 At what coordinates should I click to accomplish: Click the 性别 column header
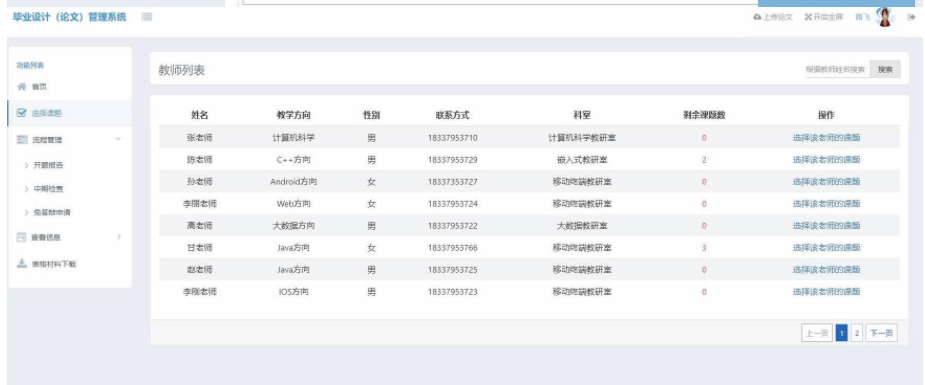371,116
